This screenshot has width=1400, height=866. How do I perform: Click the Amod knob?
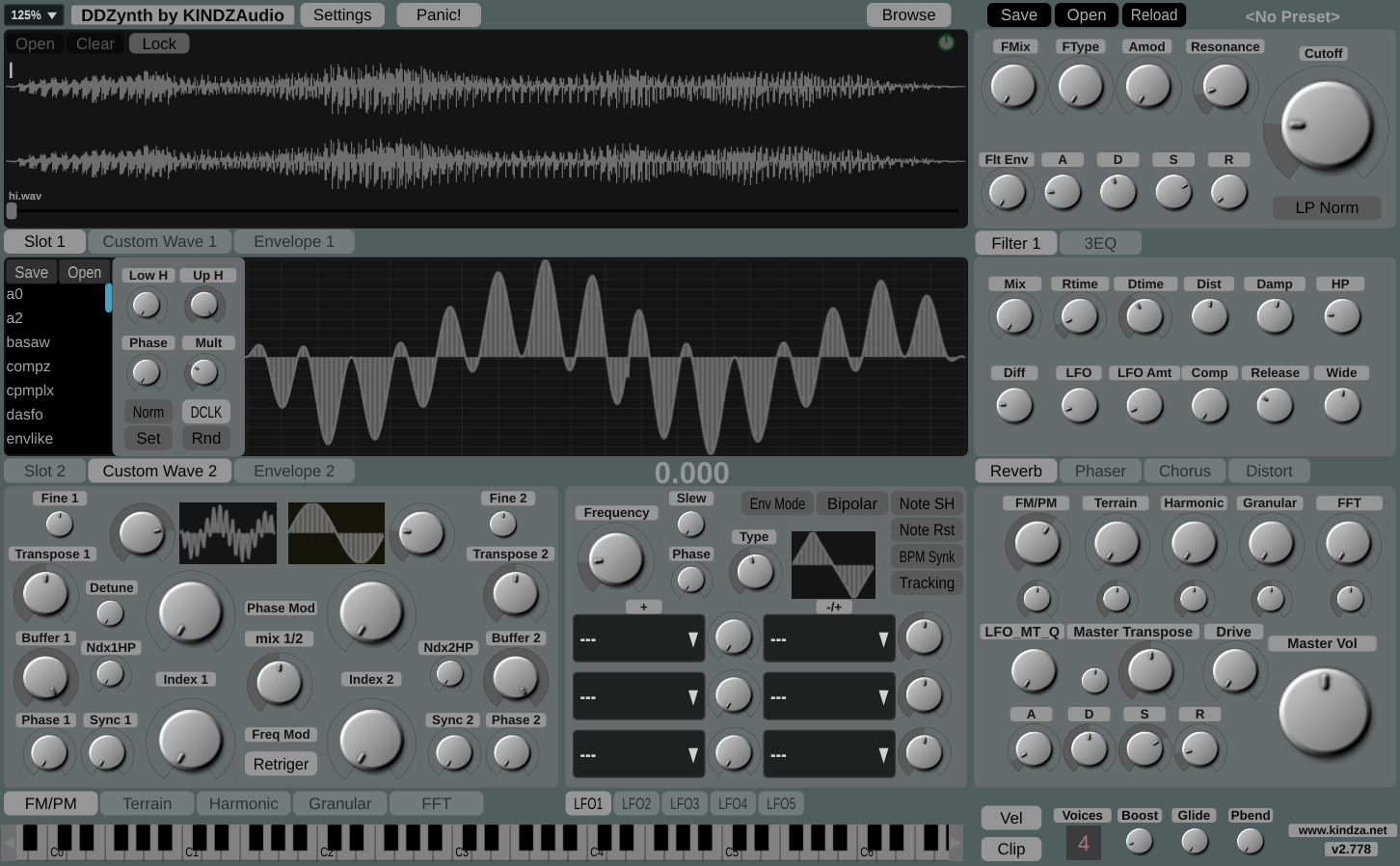[x=1148, y=87]
